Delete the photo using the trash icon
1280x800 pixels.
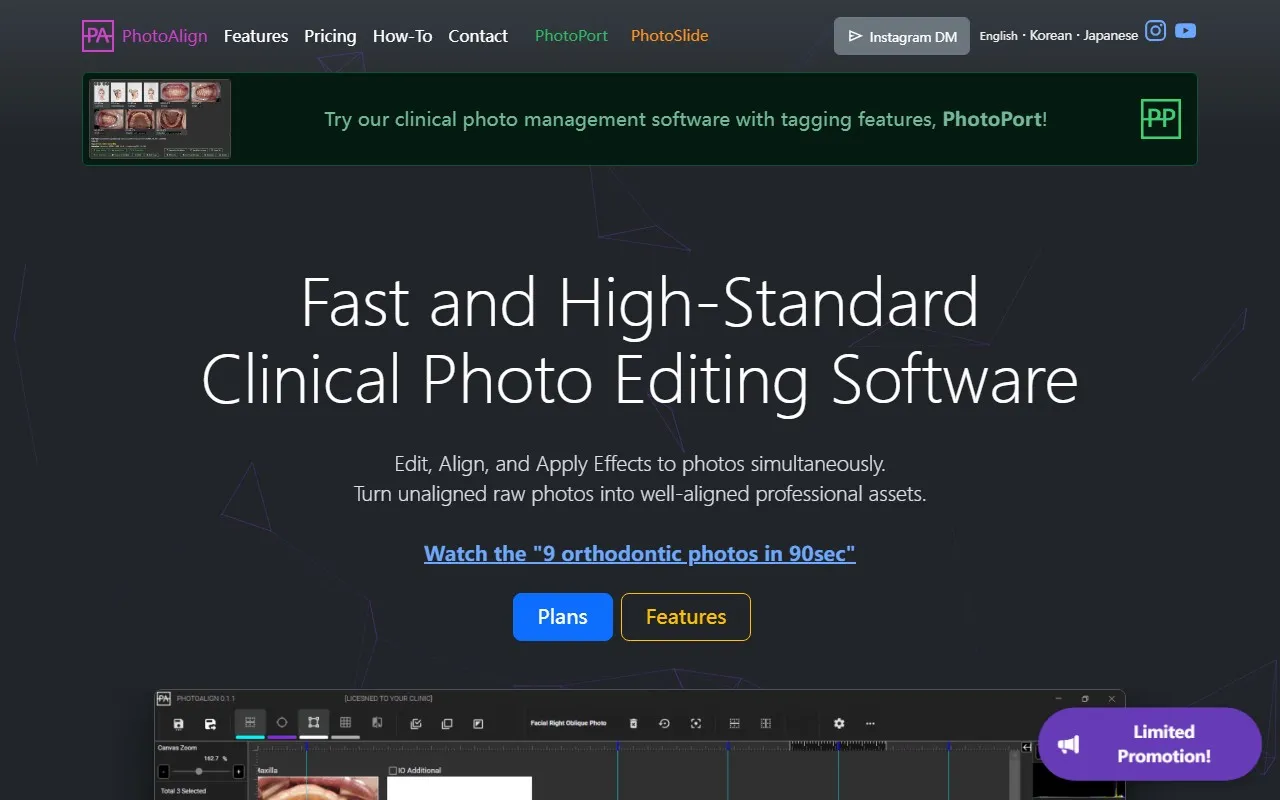tap(632, 723)
